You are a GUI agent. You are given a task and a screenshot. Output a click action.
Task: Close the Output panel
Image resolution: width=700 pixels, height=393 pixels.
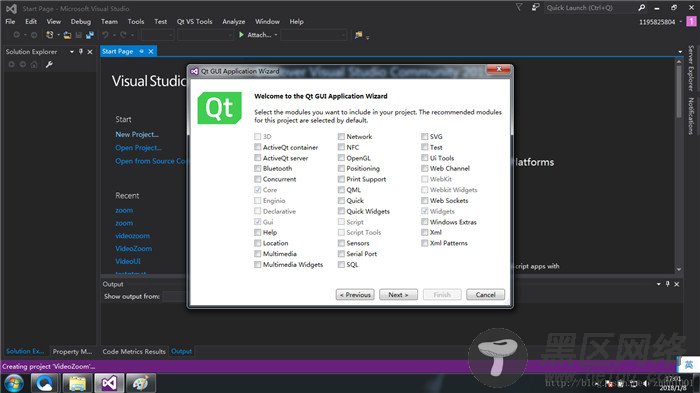click(x=677, y=284)
